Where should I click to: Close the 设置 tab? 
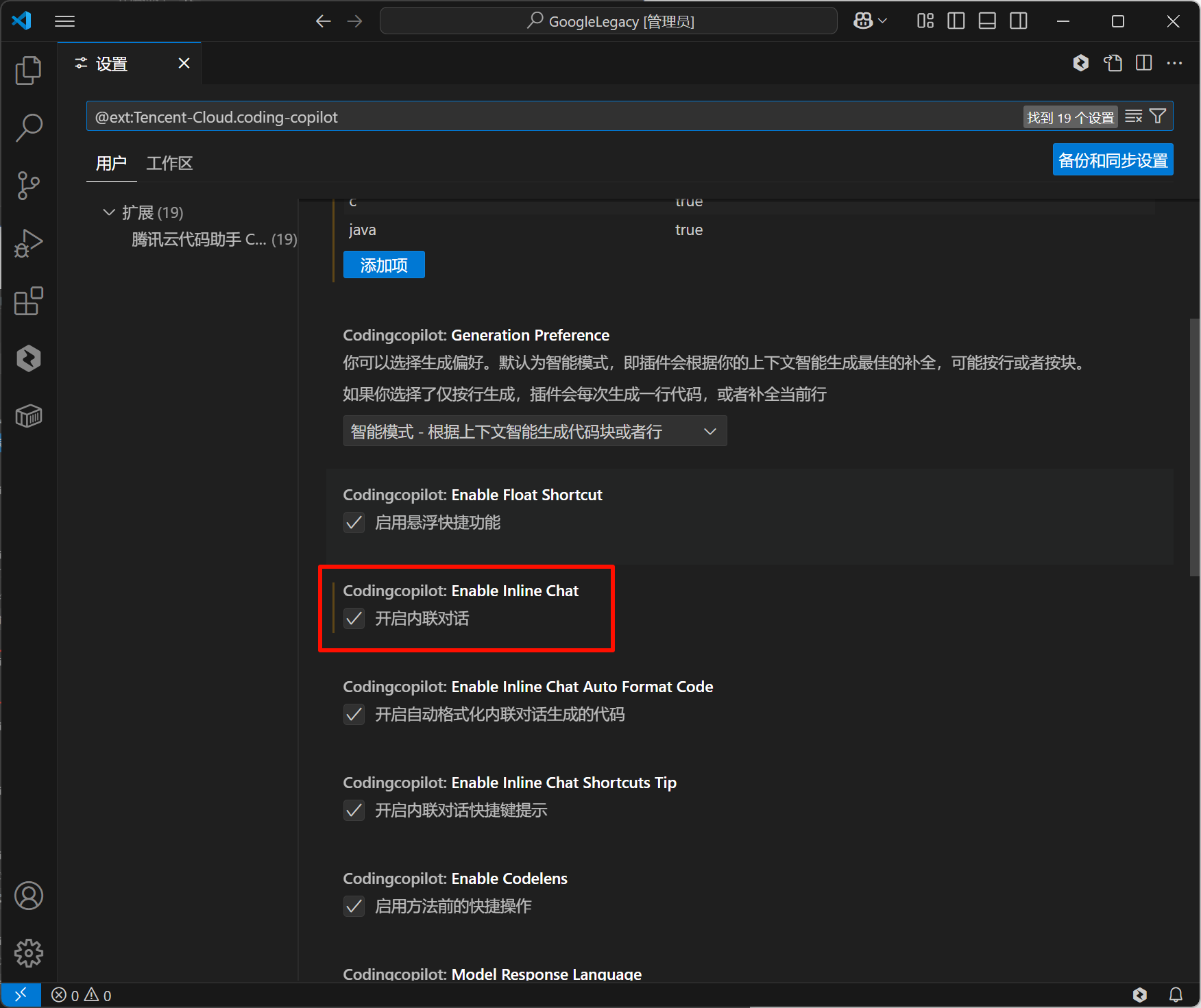[184, 63]
